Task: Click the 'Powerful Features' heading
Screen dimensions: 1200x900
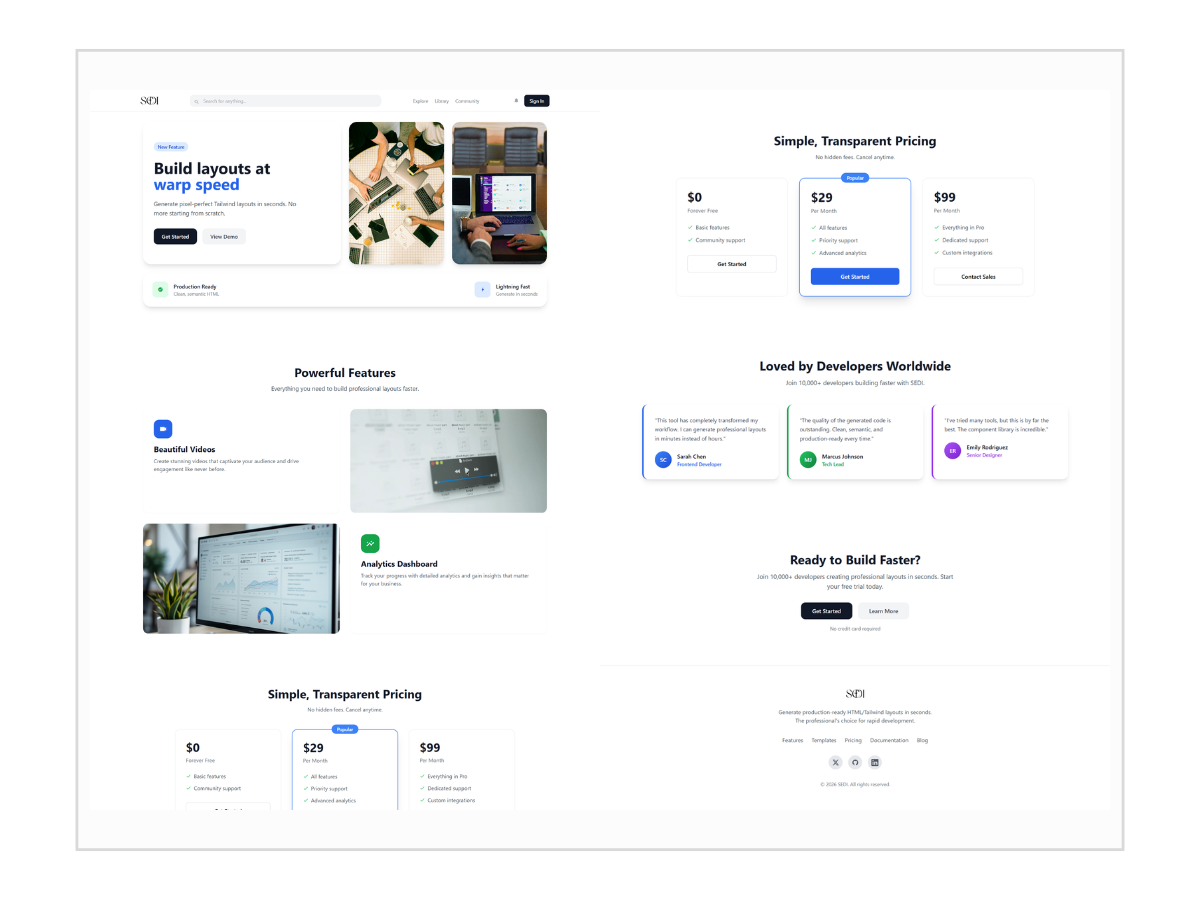Action: pos(345,373)
